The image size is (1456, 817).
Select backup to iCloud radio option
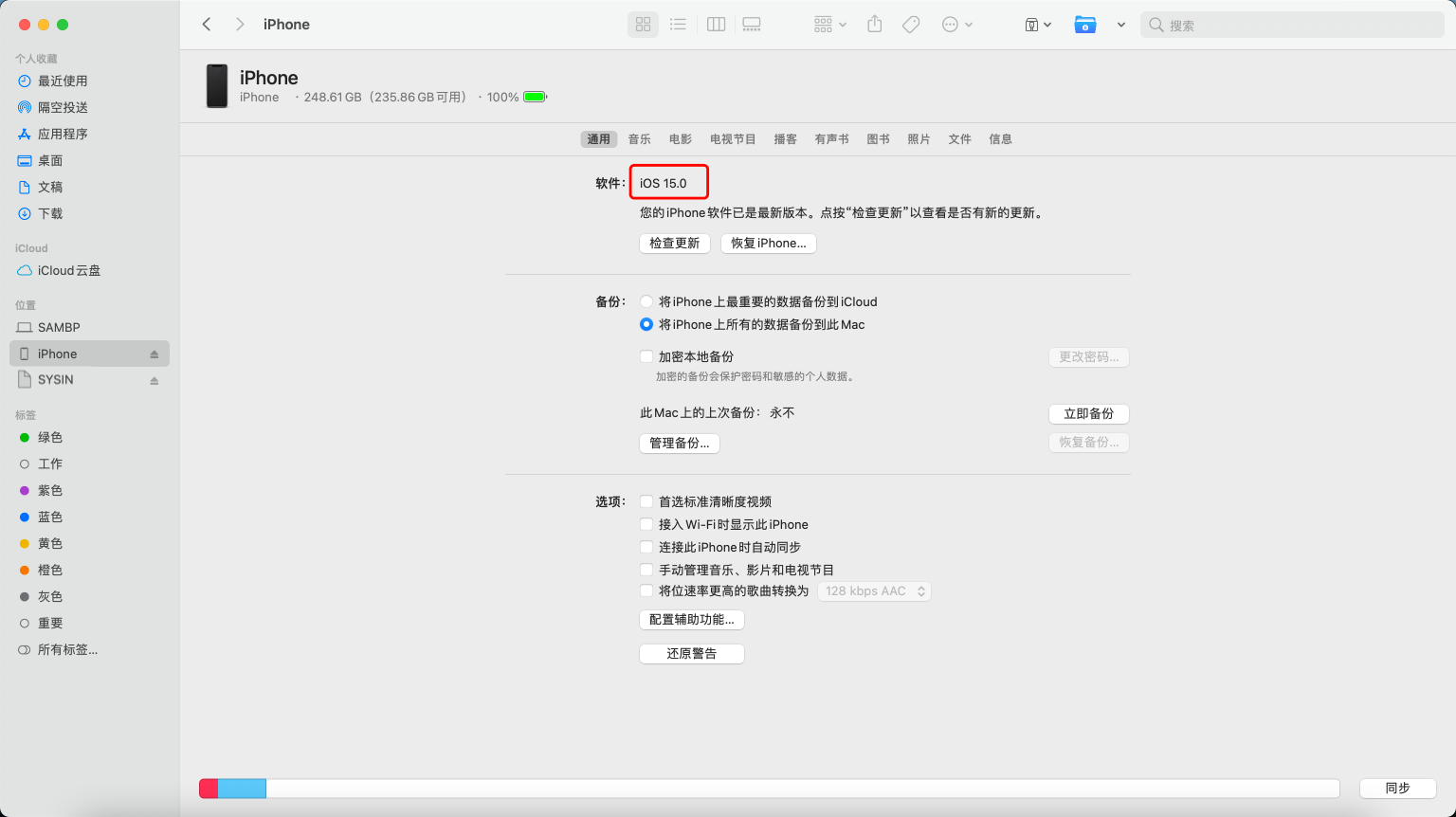pos(646,301)
